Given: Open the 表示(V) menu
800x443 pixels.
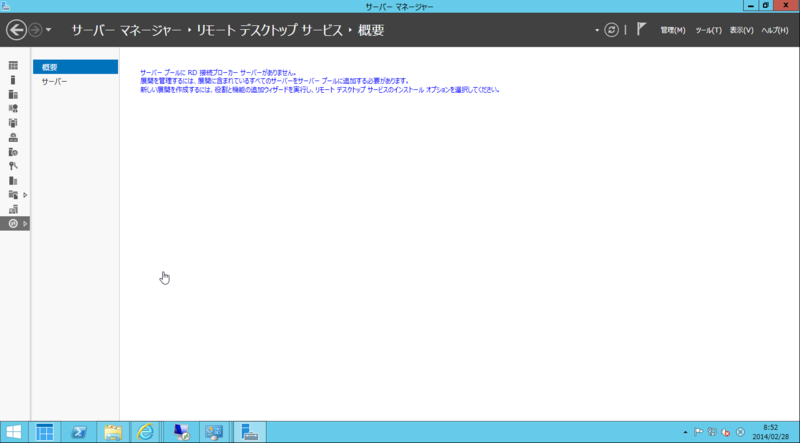Looking at the screenshot, I should pyautogui.click(x=741, y=30).
